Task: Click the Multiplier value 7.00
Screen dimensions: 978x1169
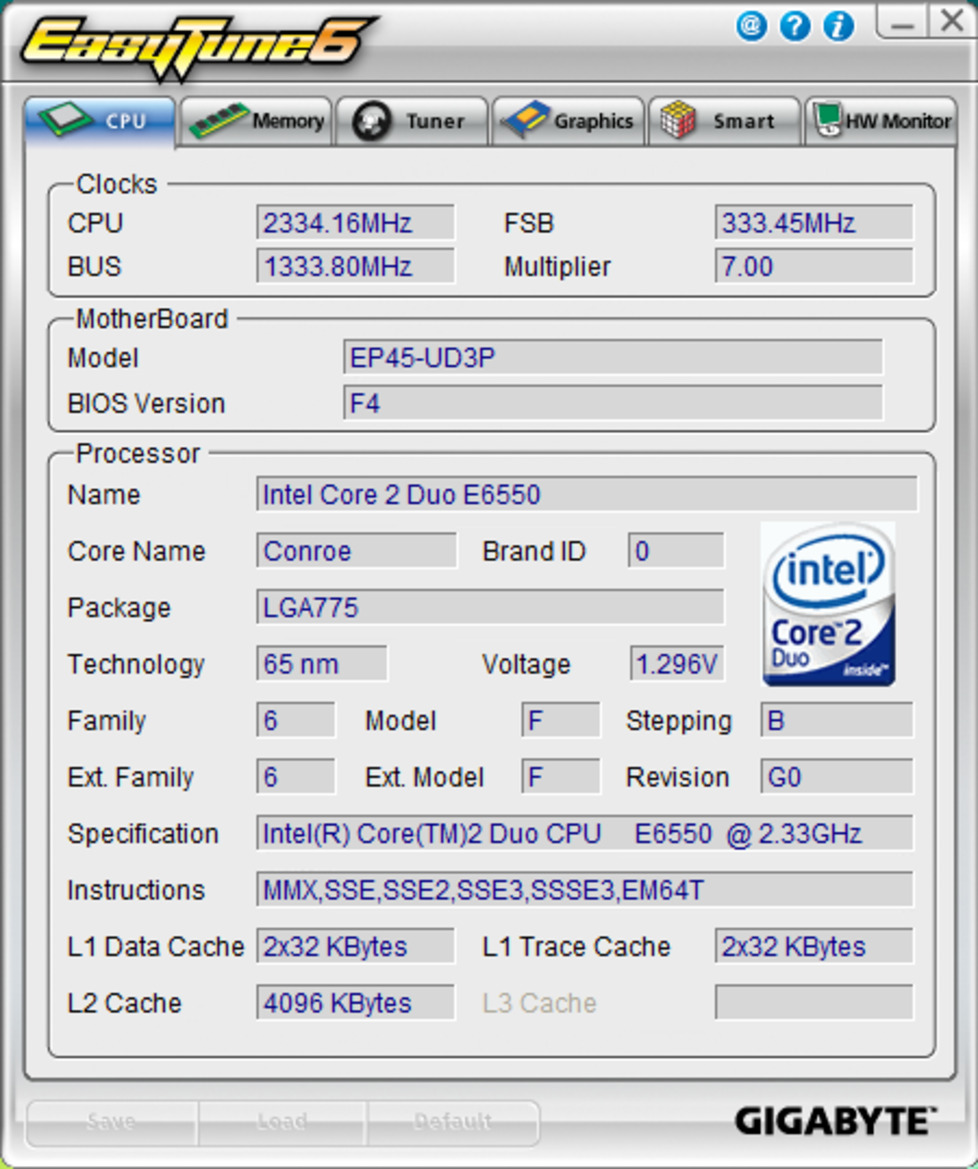Action: point(814,266)
